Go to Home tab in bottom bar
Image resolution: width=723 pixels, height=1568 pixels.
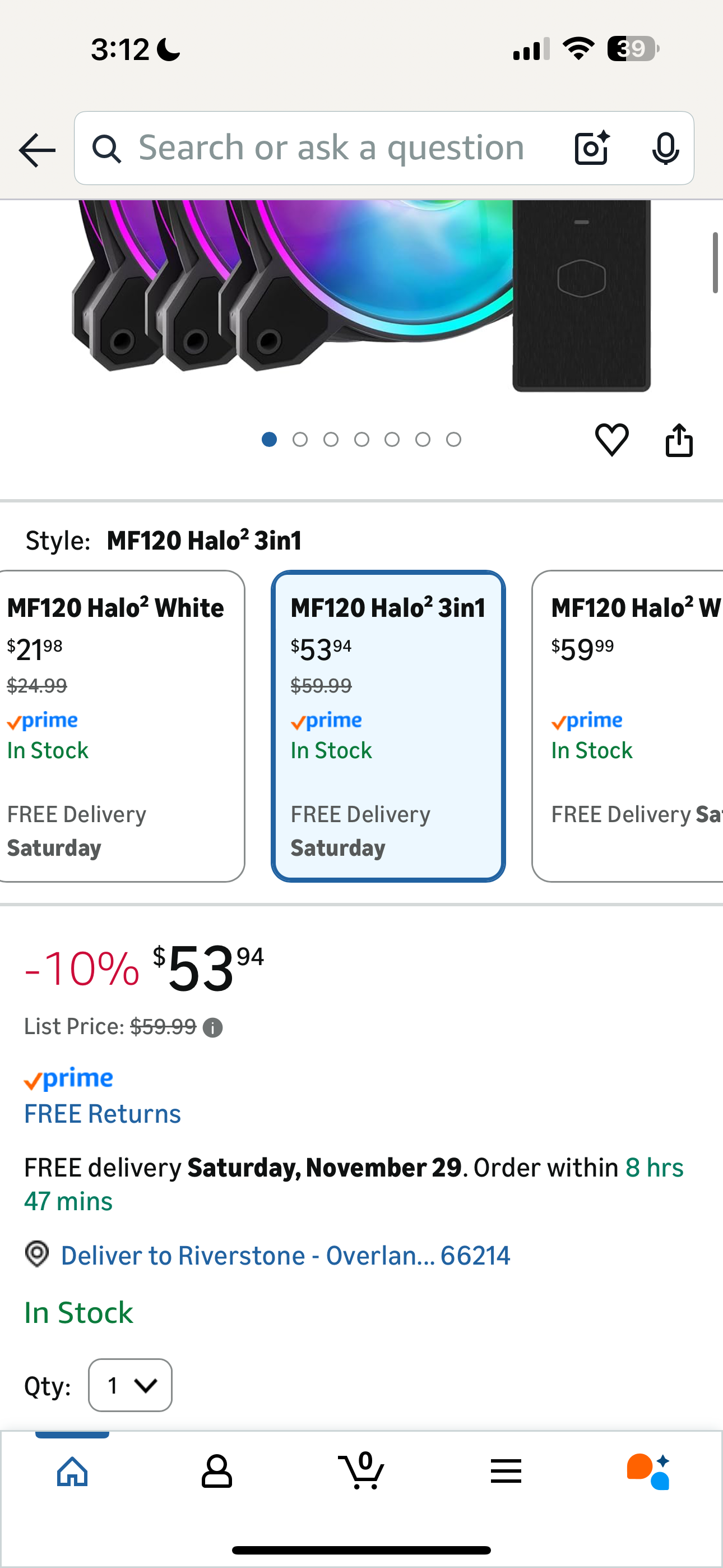coord(72,1471)
